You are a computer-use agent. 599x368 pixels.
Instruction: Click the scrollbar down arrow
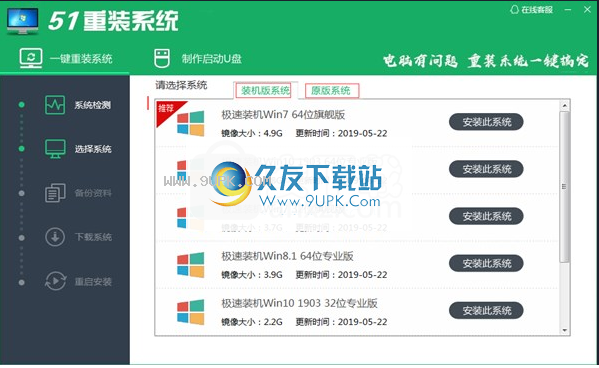click(565, 331)
